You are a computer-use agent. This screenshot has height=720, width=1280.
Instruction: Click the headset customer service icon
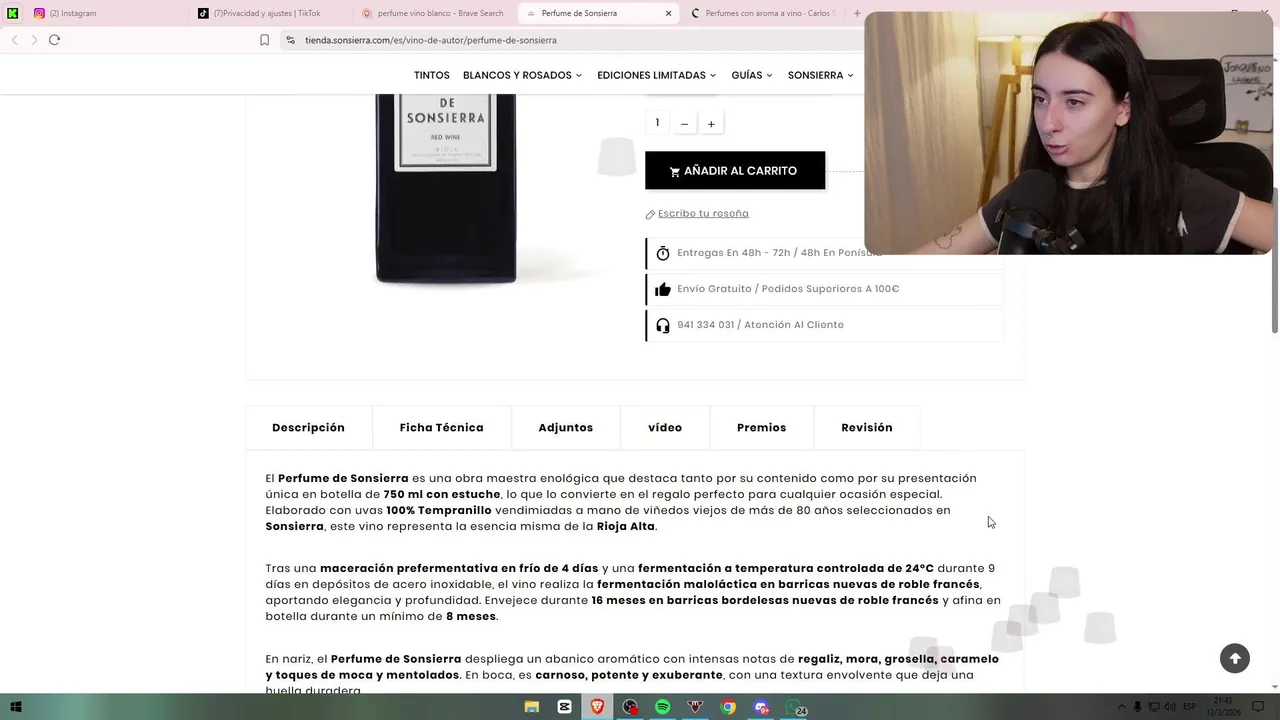(662, 325)
